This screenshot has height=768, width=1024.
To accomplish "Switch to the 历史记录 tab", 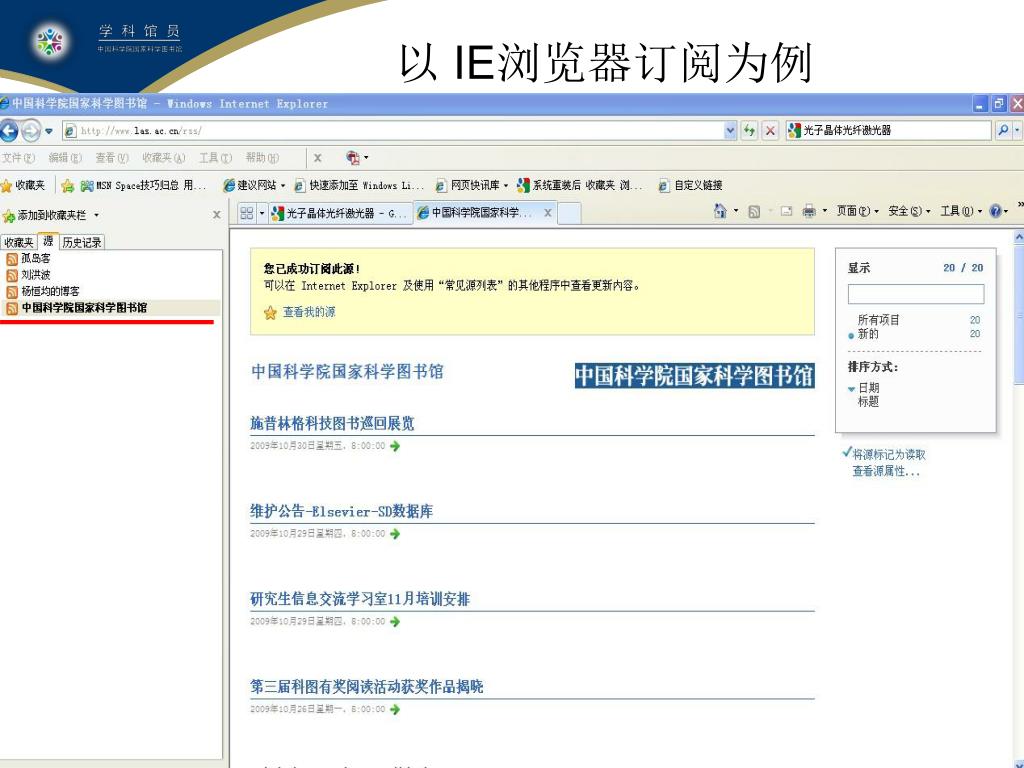I will [82, 242].
